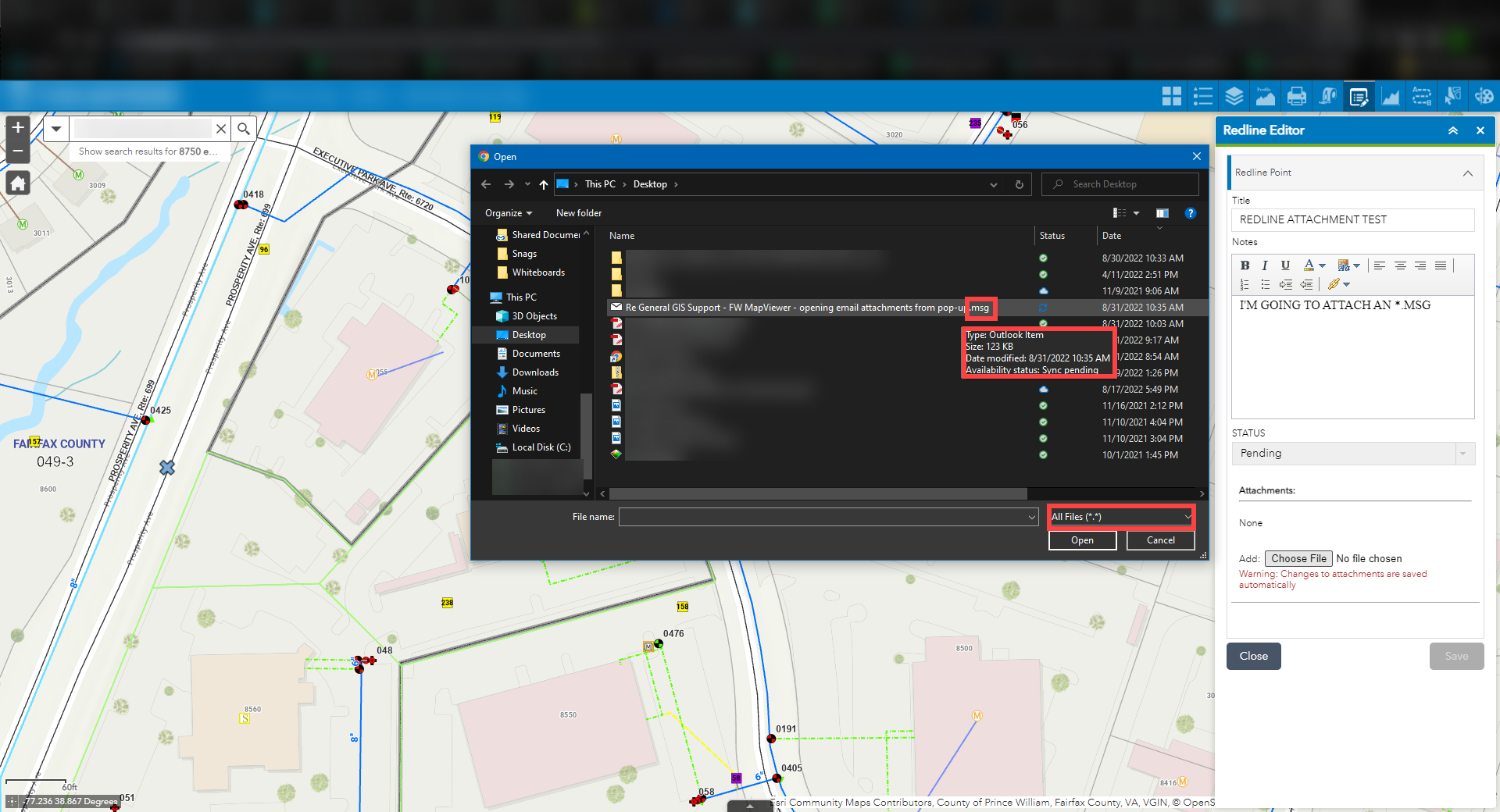Viewport: 1500px width, 812px height.
Task: Click the legend list icon in toolbar
Action: tap(1203, 95)
